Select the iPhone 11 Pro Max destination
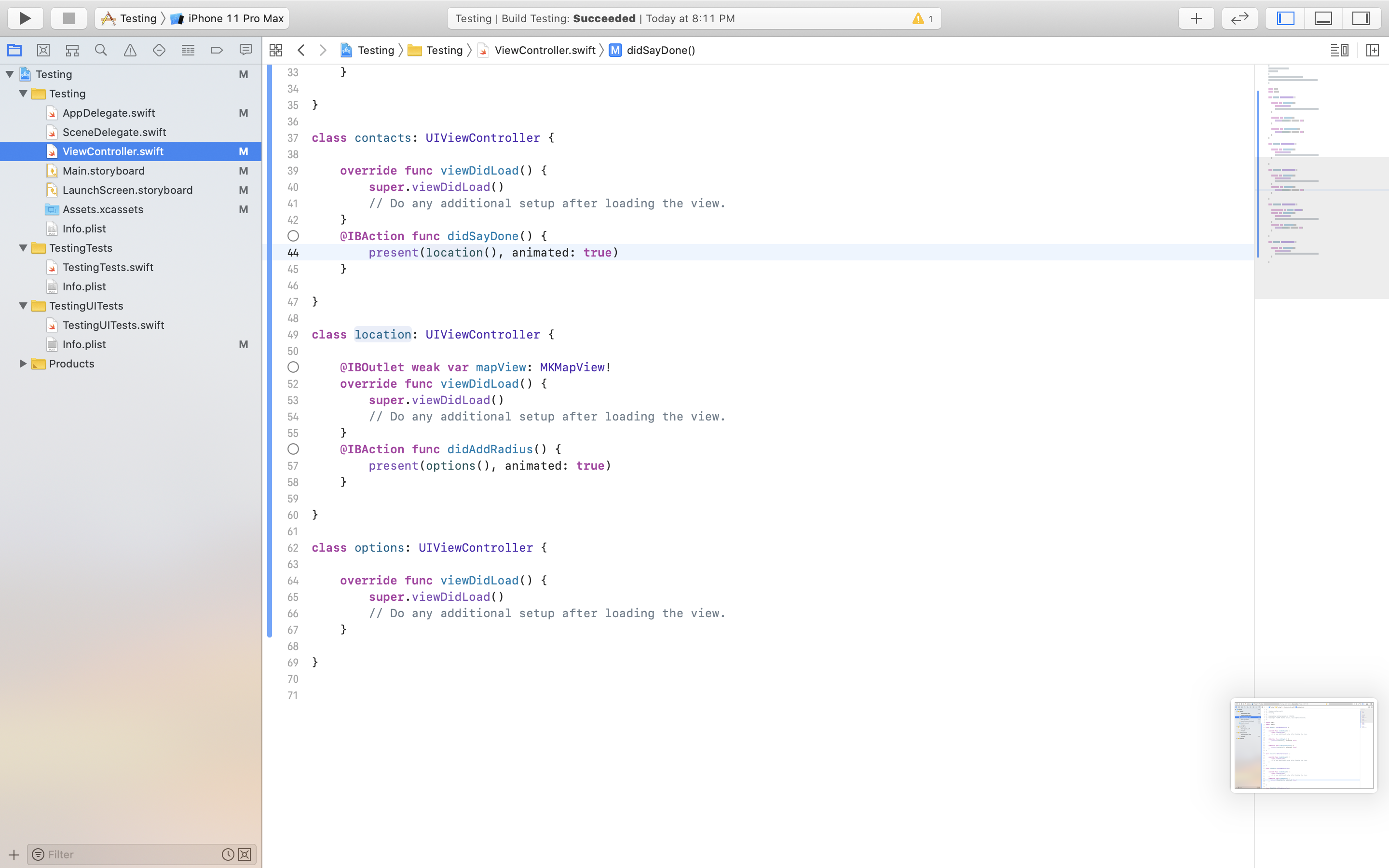The height and width of the screenshot is (868, 1389). (x=235, y=18)
